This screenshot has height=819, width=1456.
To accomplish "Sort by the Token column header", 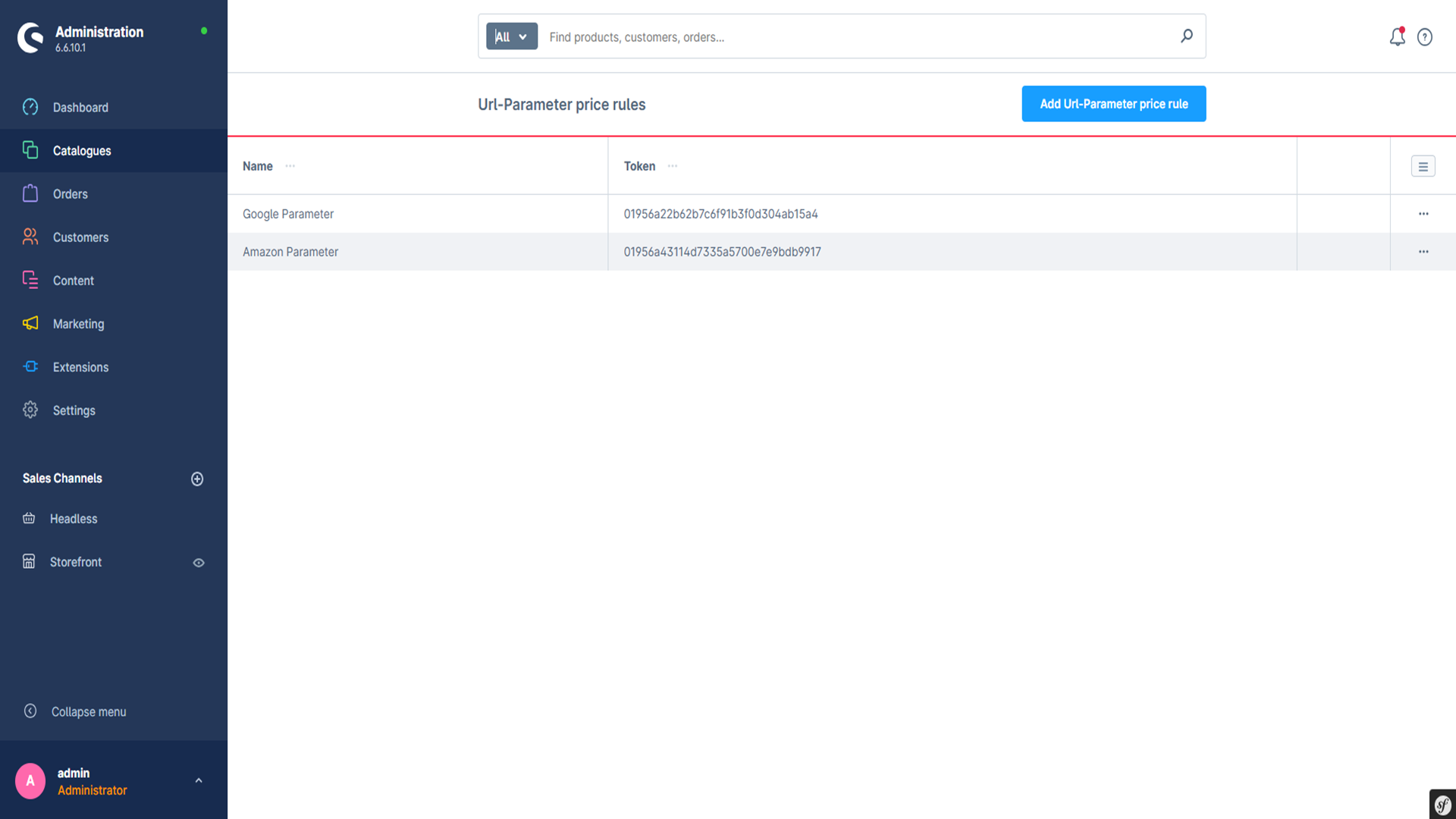I will point(639,166).
